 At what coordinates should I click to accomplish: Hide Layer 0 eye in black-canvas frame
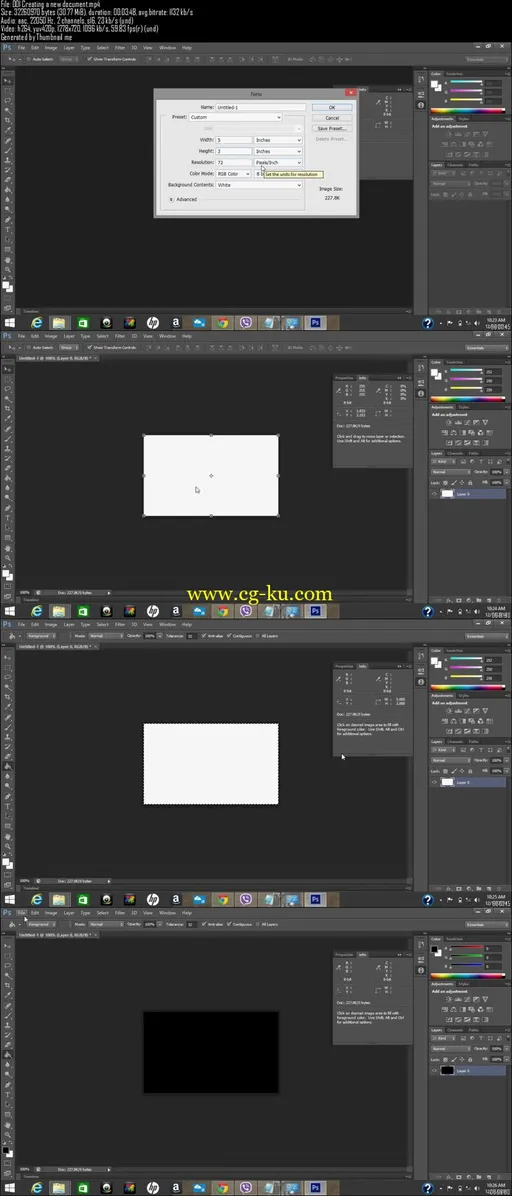[434, 1070]
